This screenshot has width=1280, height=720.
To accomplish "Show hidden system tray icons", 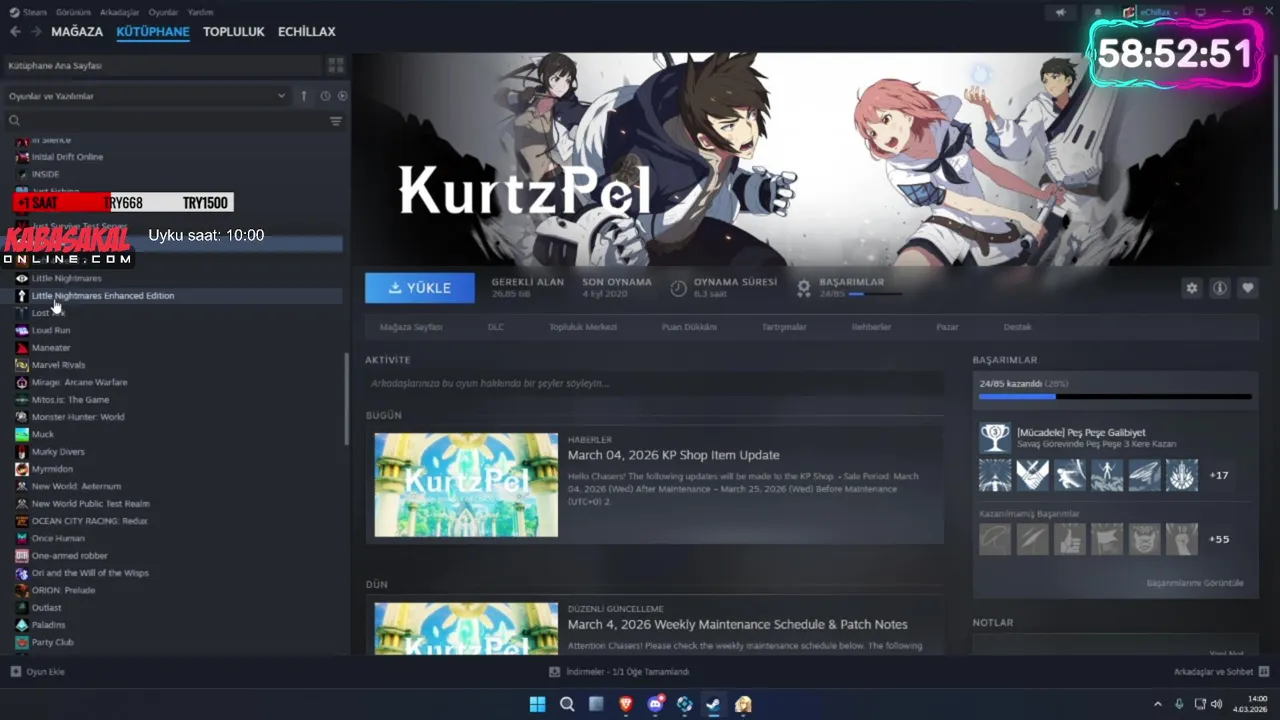I will (x=1158, y=704).
